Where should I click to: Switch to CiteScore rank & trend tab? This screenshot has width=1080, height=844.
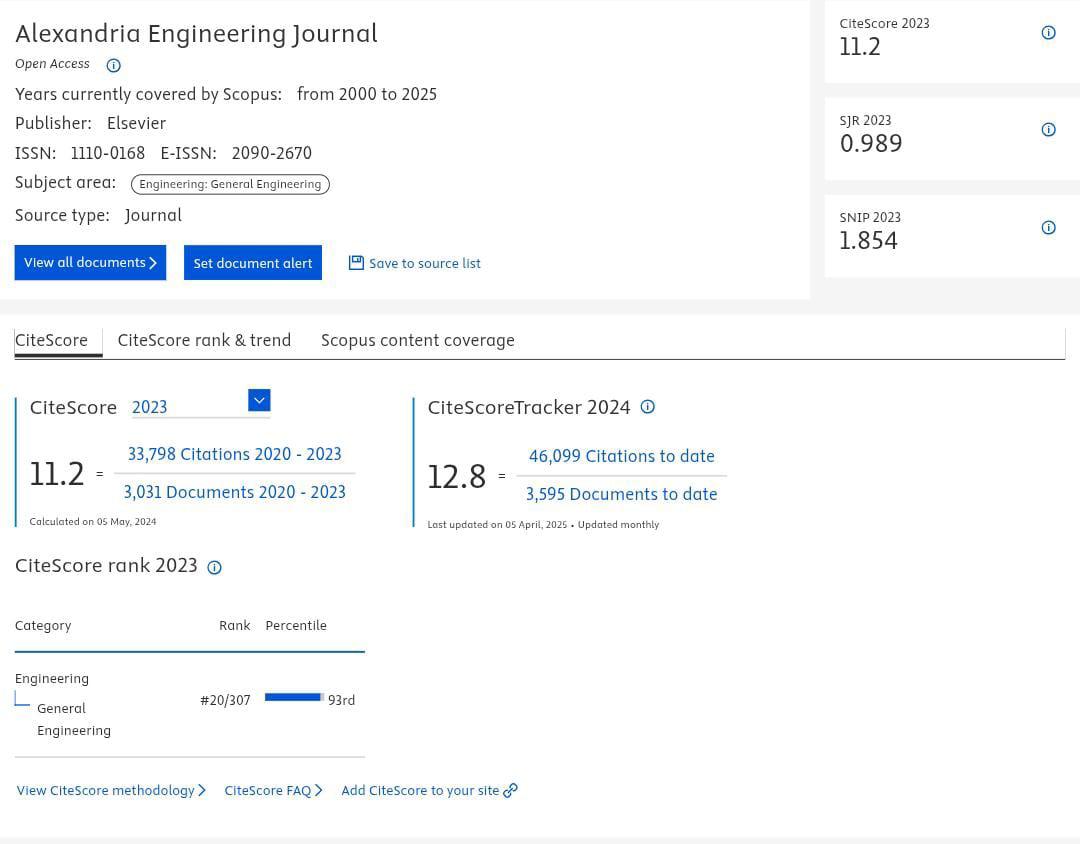coord(204,340)
